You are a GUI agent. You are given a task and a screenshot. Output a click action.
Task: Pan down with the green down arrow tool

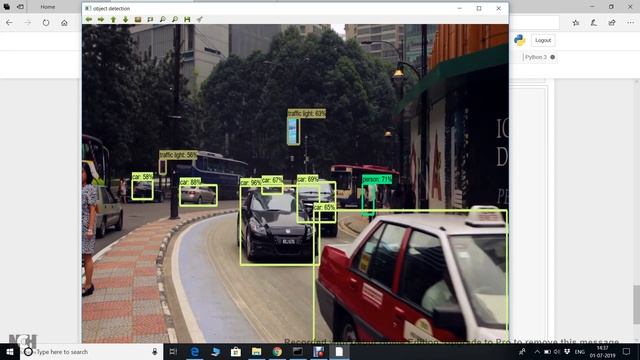pos(126,19)
